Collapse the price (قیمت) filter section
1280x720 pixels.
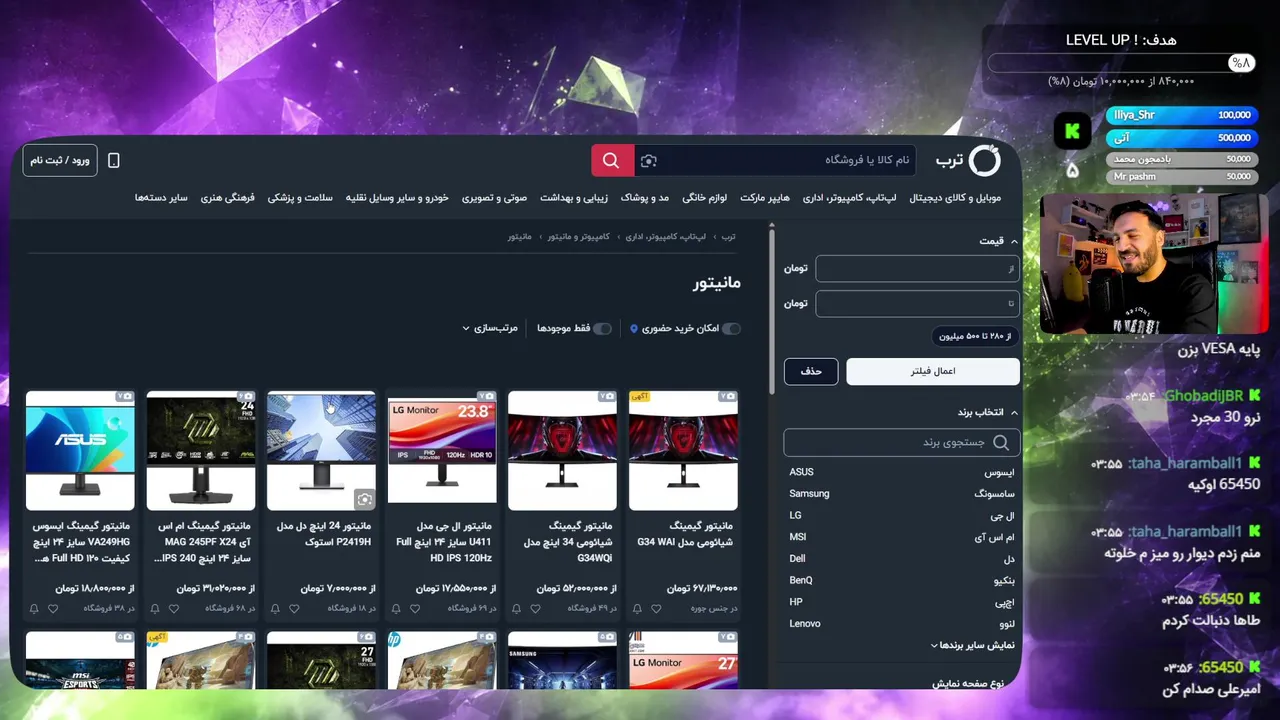click(998, 241)
